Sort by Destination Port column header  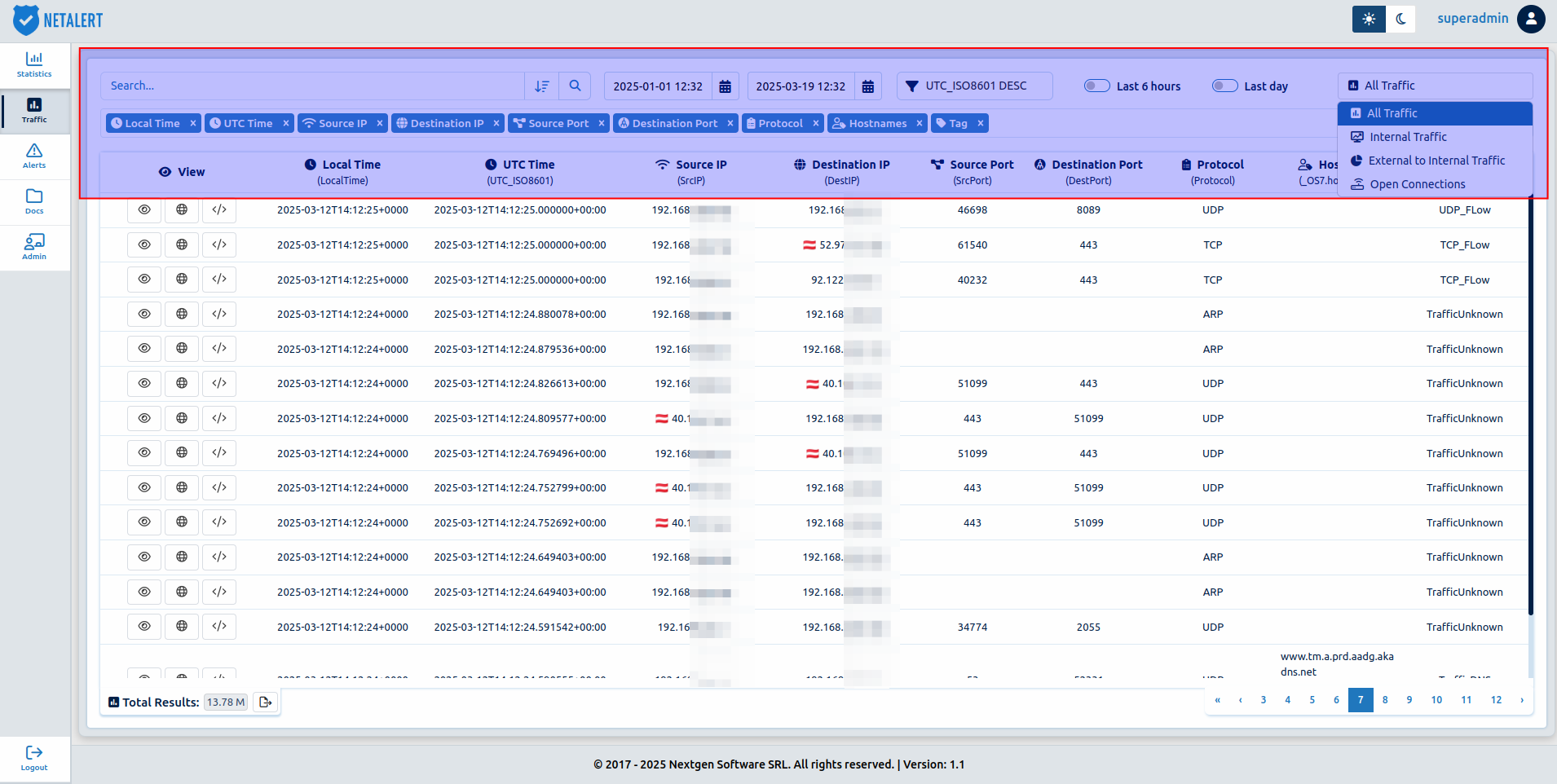point(1088,172)
